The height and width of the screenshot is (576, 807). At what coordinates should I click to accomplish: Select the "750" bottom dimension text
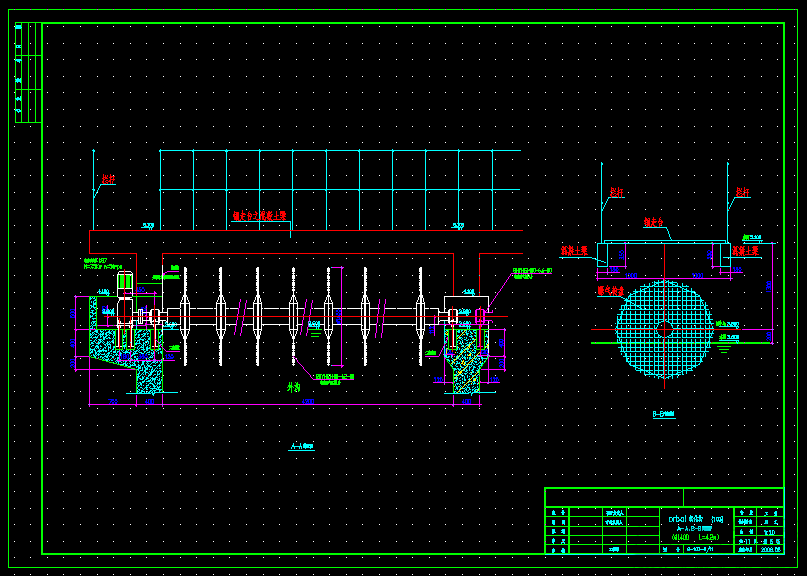click(113, 402)
